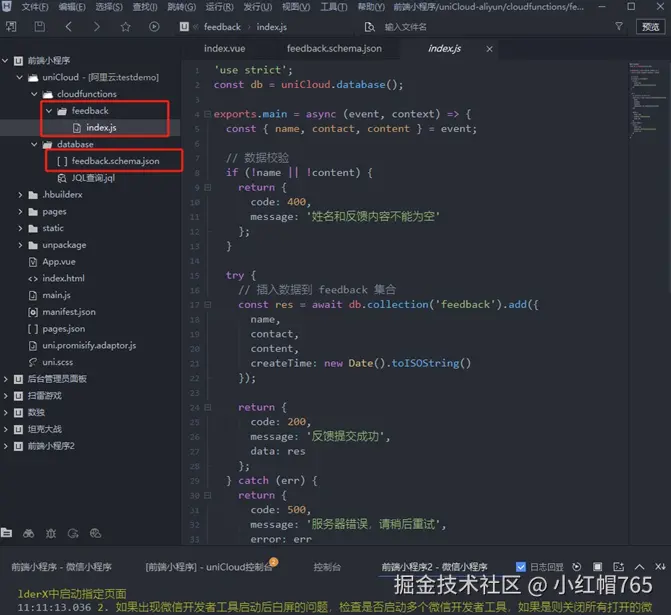This screenshot has width=671, height=615.
Task: Expand the .hbuilderx folder
Action: 20,195
